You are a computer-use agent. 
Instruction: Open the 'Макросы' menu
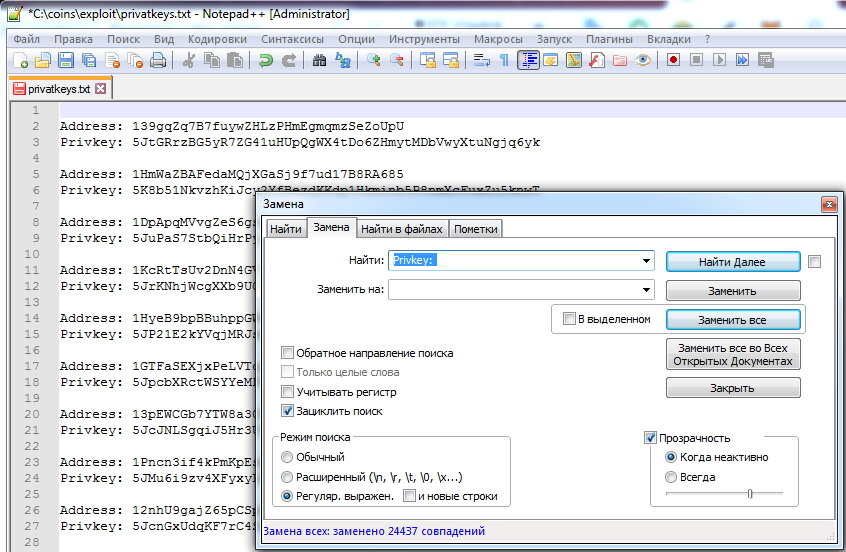[x=498, y=39]
